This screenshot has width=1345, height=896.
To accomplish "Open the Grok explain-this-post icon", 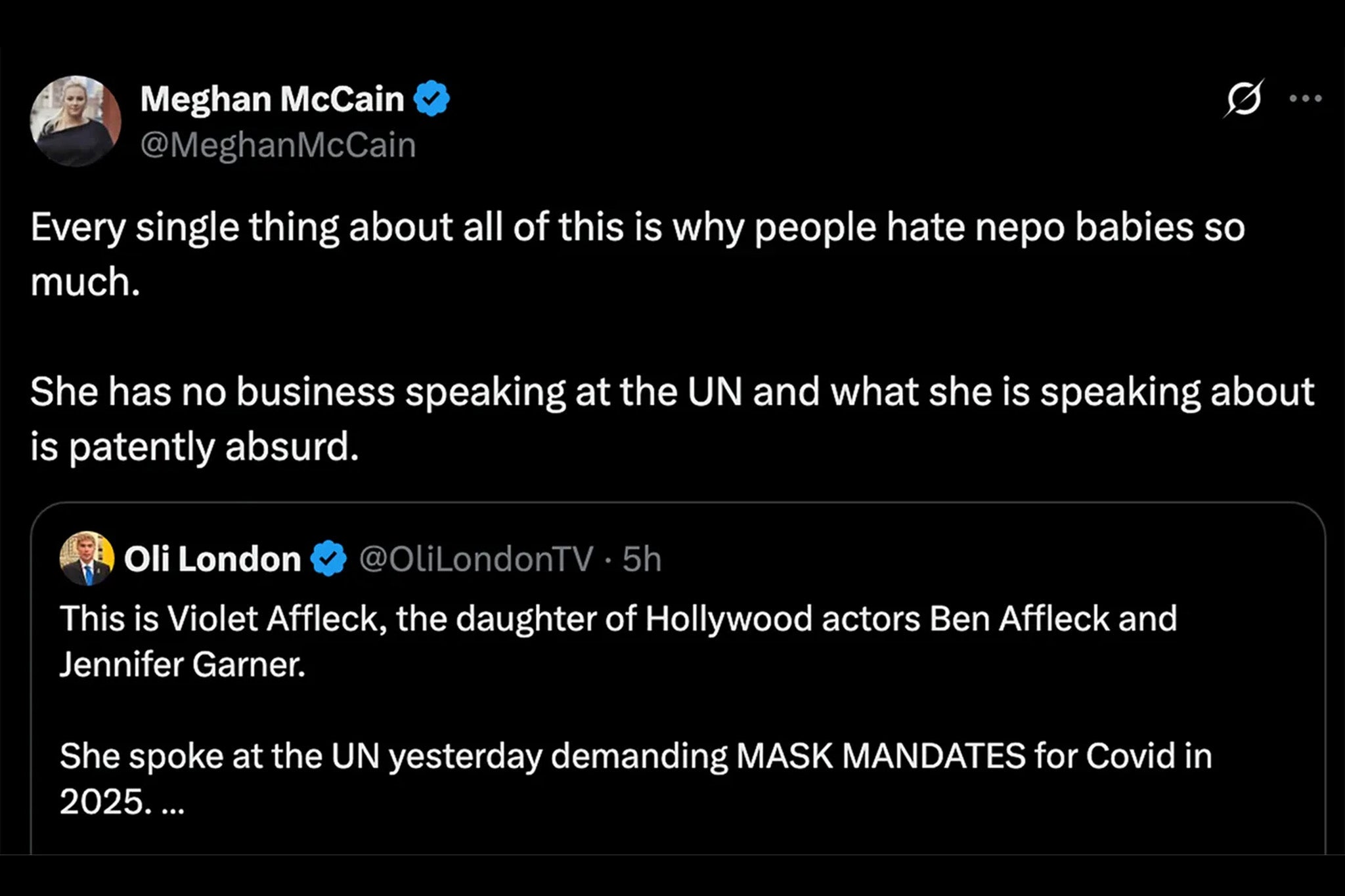I will (x=1243, y=99).
